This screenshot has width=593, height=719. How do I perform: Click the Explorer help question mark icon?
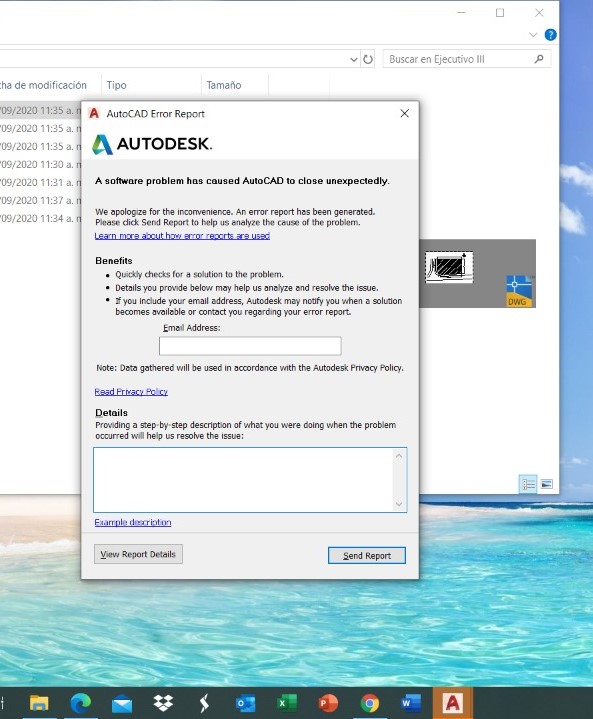[x=550, y=35]
